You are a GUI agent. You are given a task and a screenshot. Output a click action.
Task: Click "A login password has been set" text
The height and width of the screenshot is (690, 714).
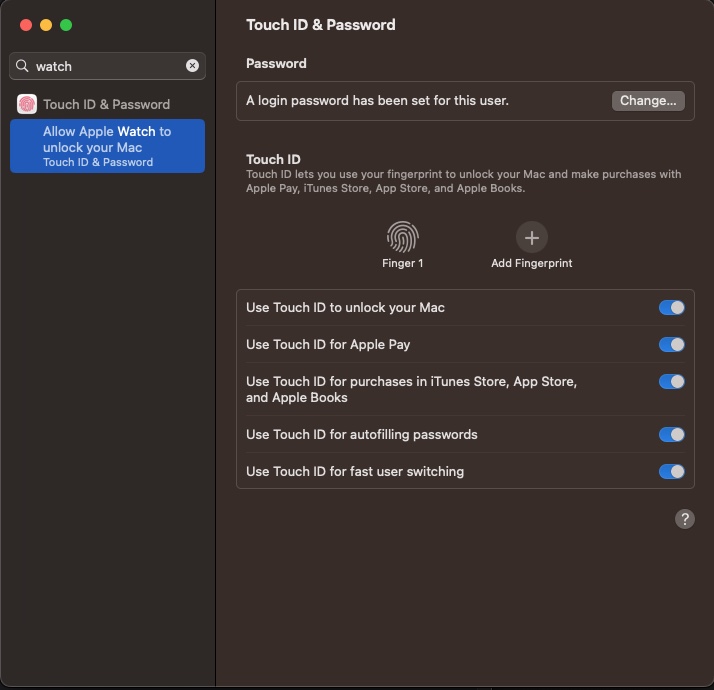[x=377, y=100]
